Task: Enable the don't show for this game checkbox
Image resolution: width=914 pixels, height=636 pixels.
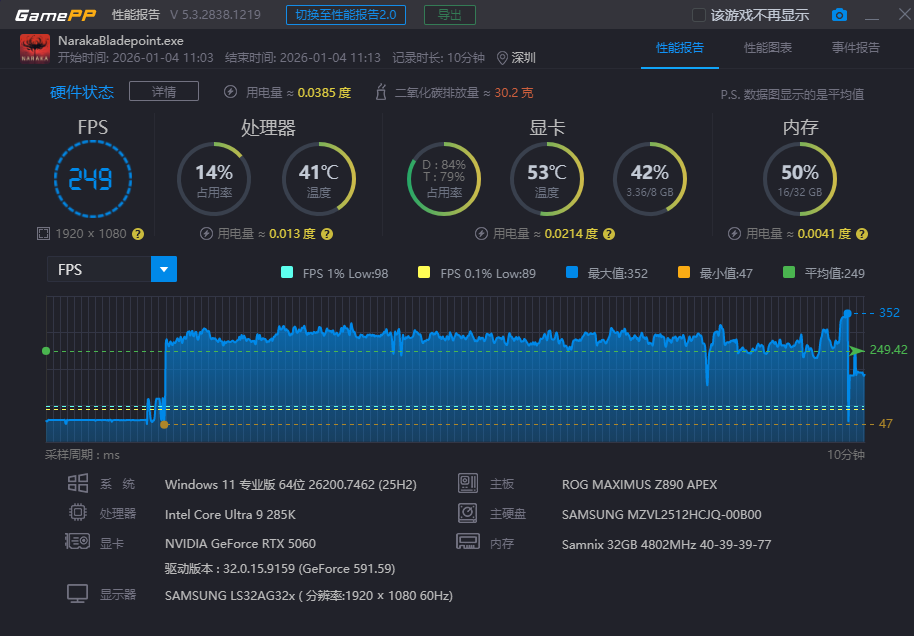Action: [x=699, y=15]
